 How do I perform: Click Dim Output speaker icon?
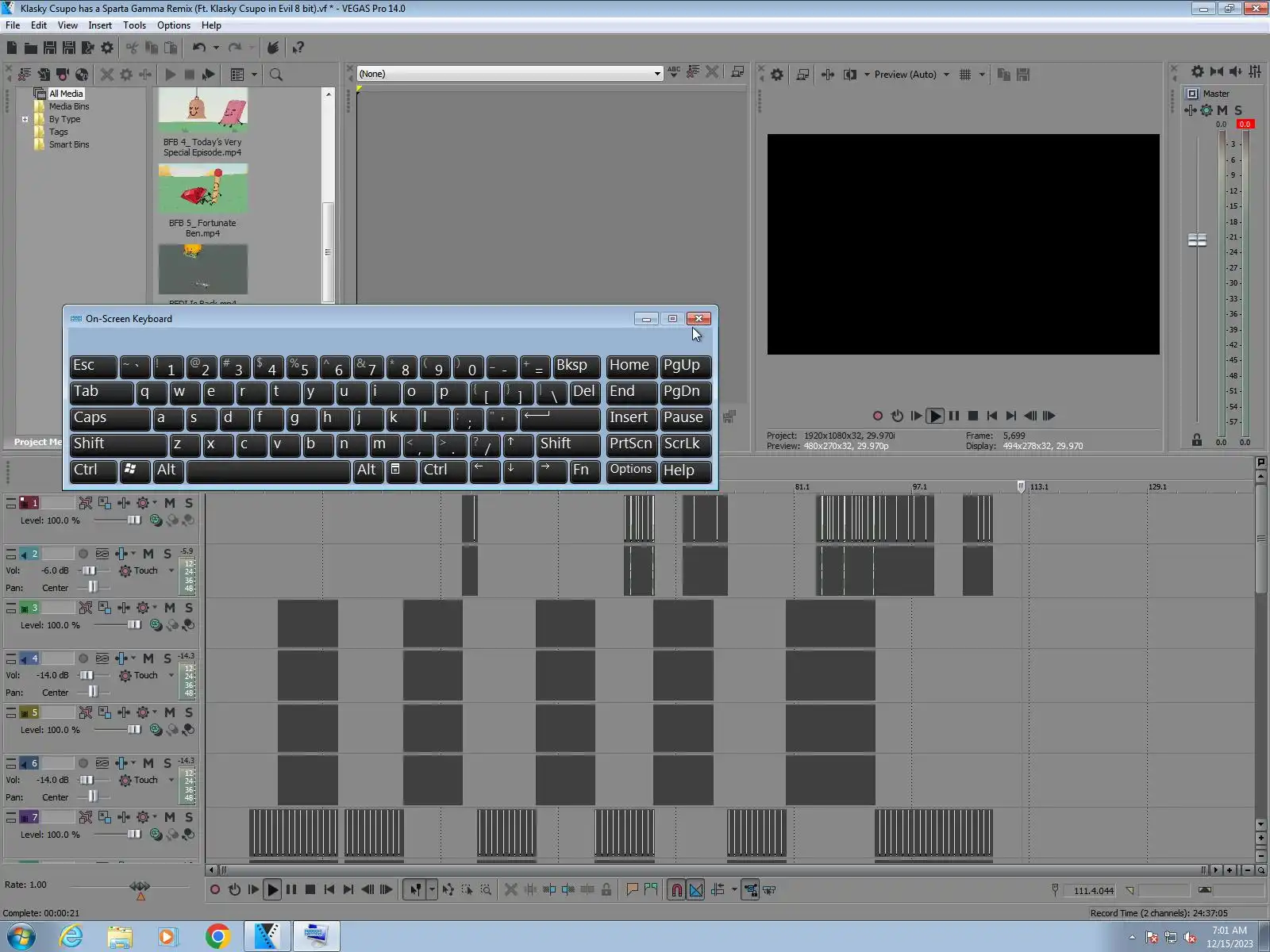tap(1236, 71)
